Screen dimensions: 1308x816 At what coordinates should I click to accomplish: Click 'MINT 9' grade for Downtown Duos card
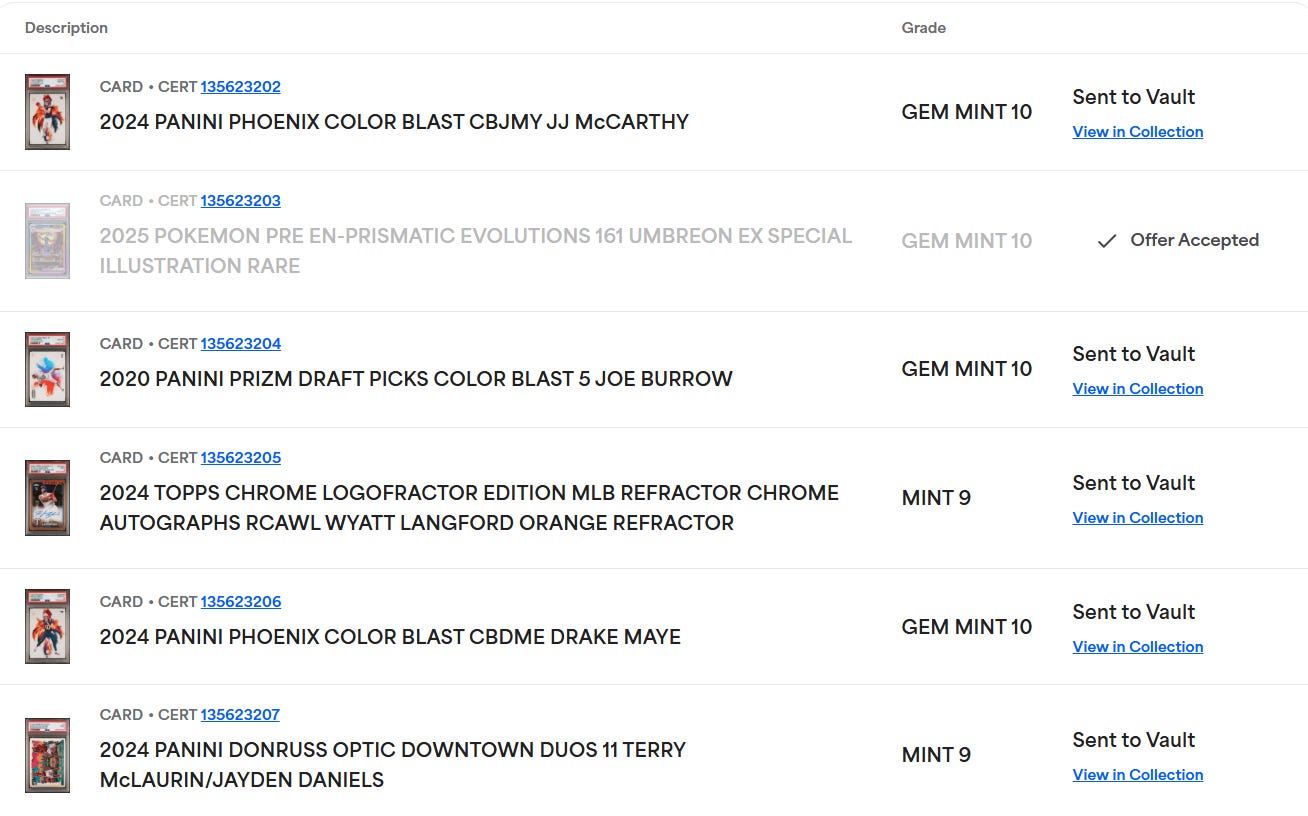(936, 755)
